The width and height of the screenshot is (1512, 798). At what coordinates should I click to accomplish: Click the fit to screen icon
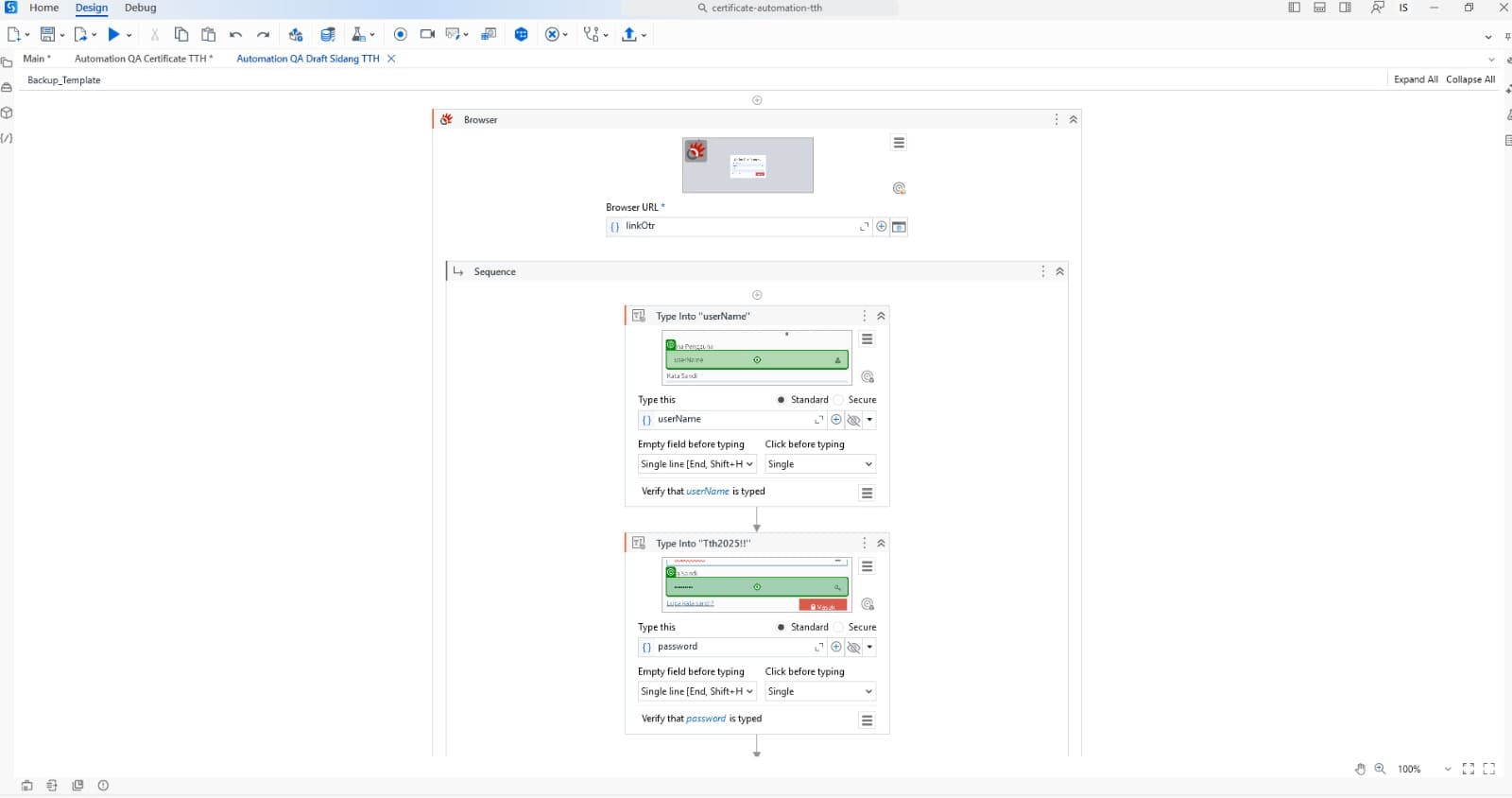pyautogui.click(x=1469, y=769)
